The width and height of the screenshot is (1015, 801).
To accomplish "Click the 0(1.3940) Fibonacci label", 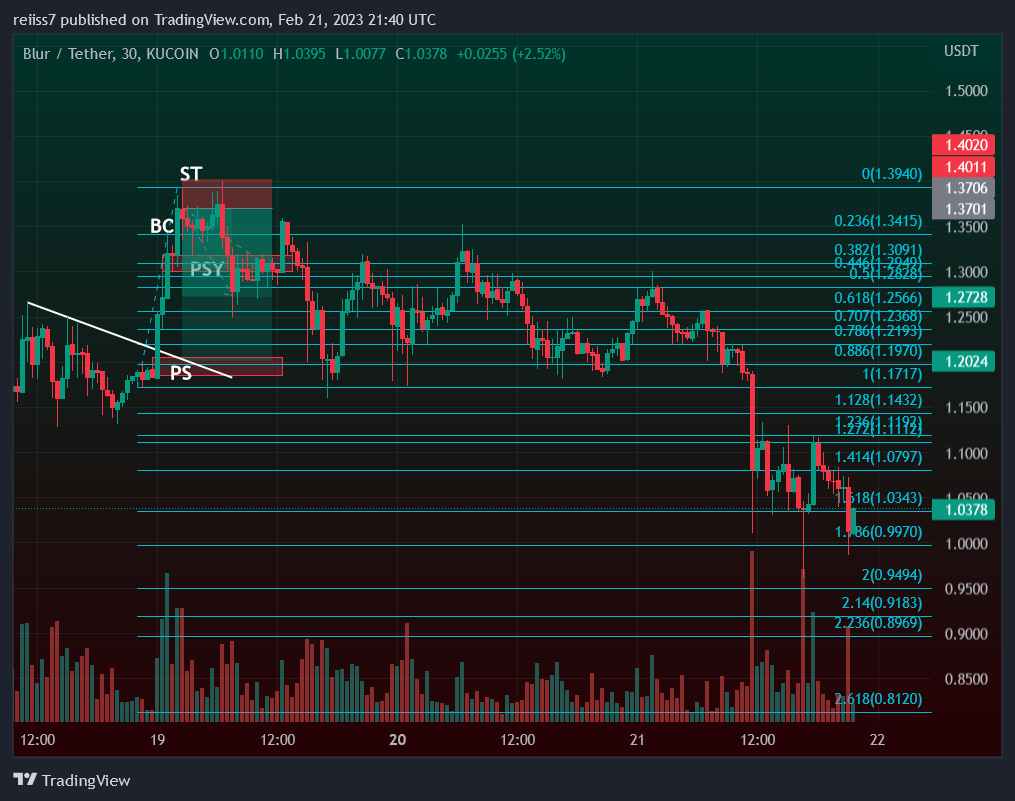I will click(x=891, y=174).
